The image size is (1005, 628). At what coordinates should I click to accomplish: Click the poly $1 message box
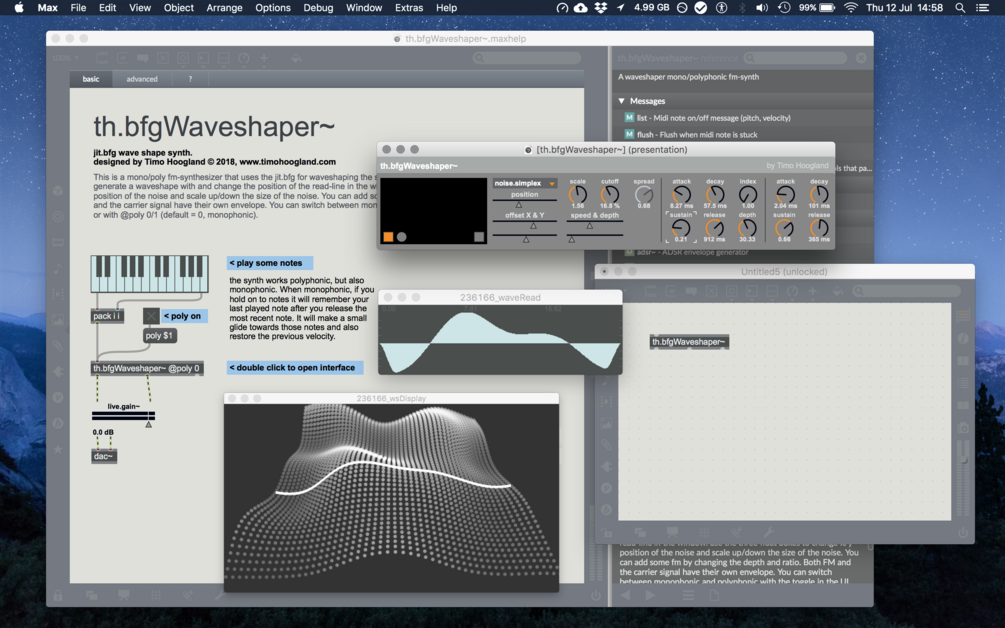pyautogui.click(x=159, y=335)
